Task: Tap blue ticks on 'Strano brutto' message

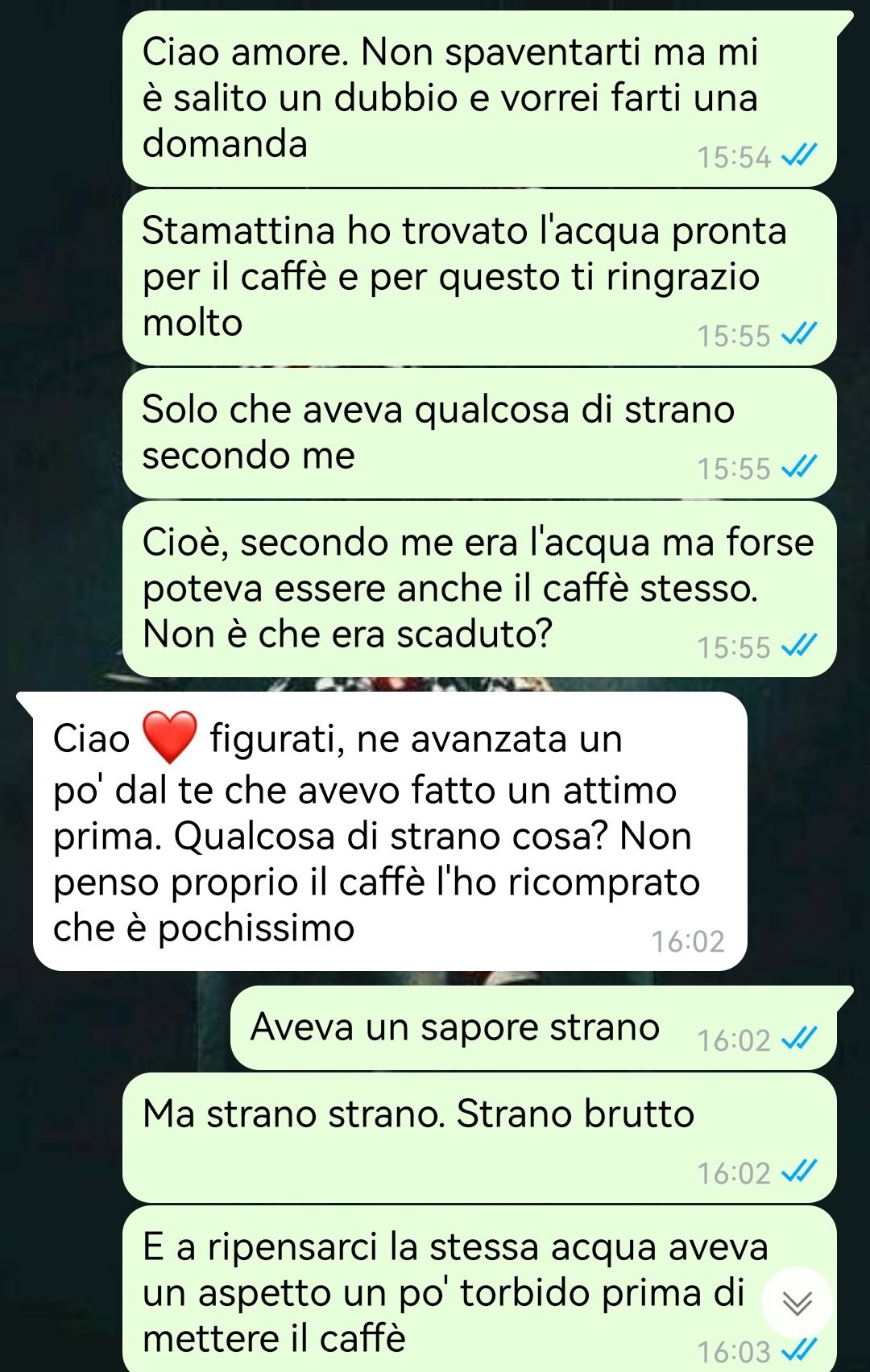Action: click(800, 1172)
